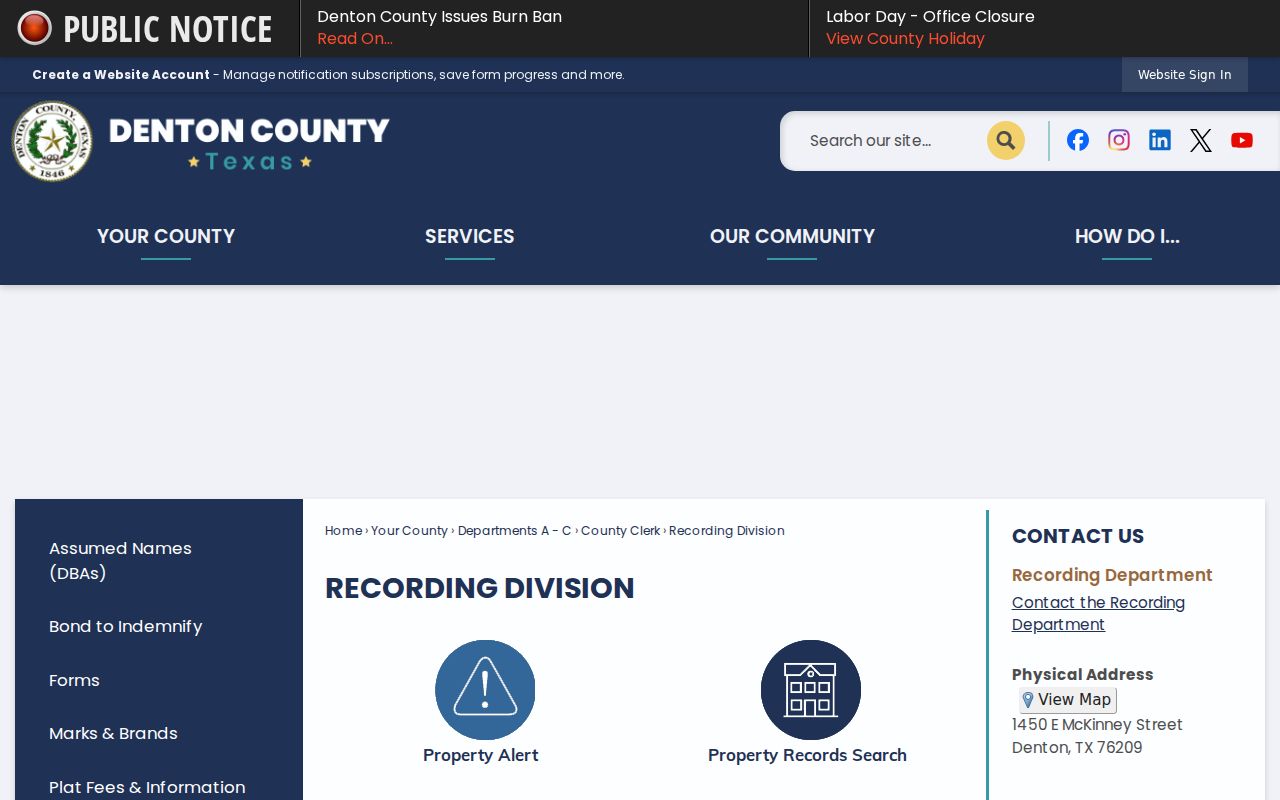Click into the Search our site field
Viewport: 1280px width, 800px height.
tap(890, 141)
